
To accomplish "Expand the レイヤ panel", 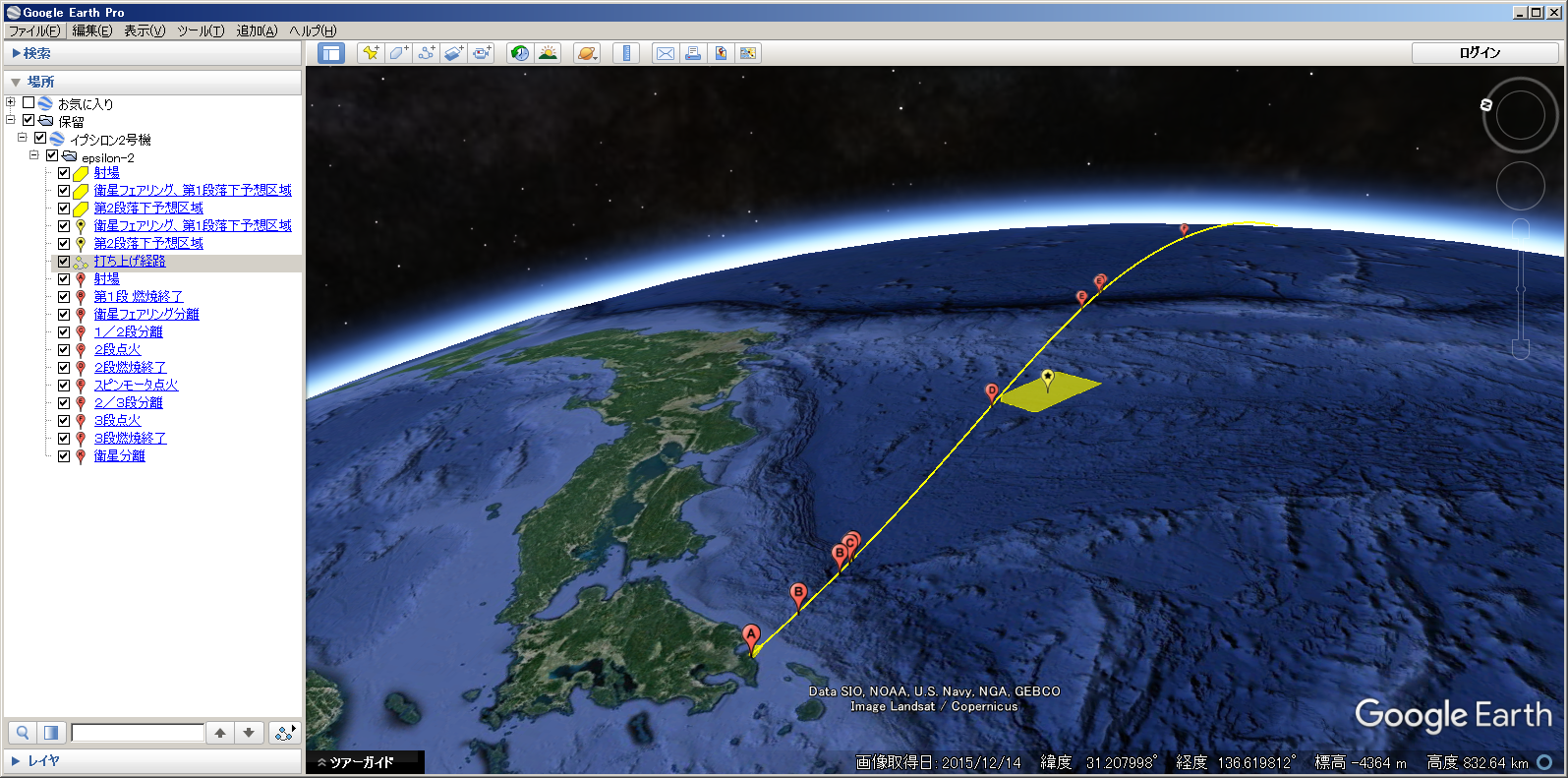I will click(x=16, y=761).
